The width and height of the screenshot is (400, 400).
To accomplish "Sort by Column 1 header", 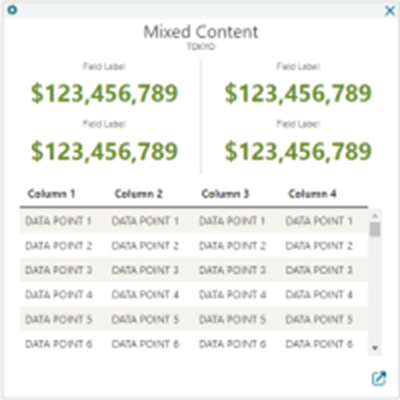I will (51, 194).
